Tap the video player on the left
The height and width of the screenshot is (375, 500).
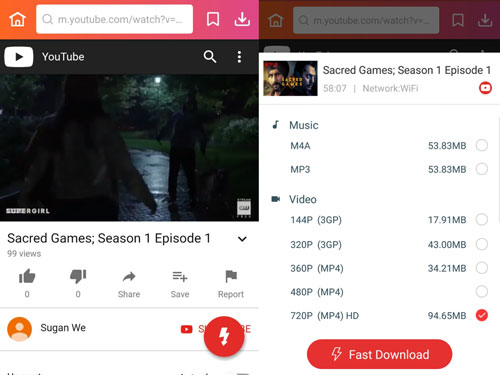pyautogui.click(x=129, y=148)
